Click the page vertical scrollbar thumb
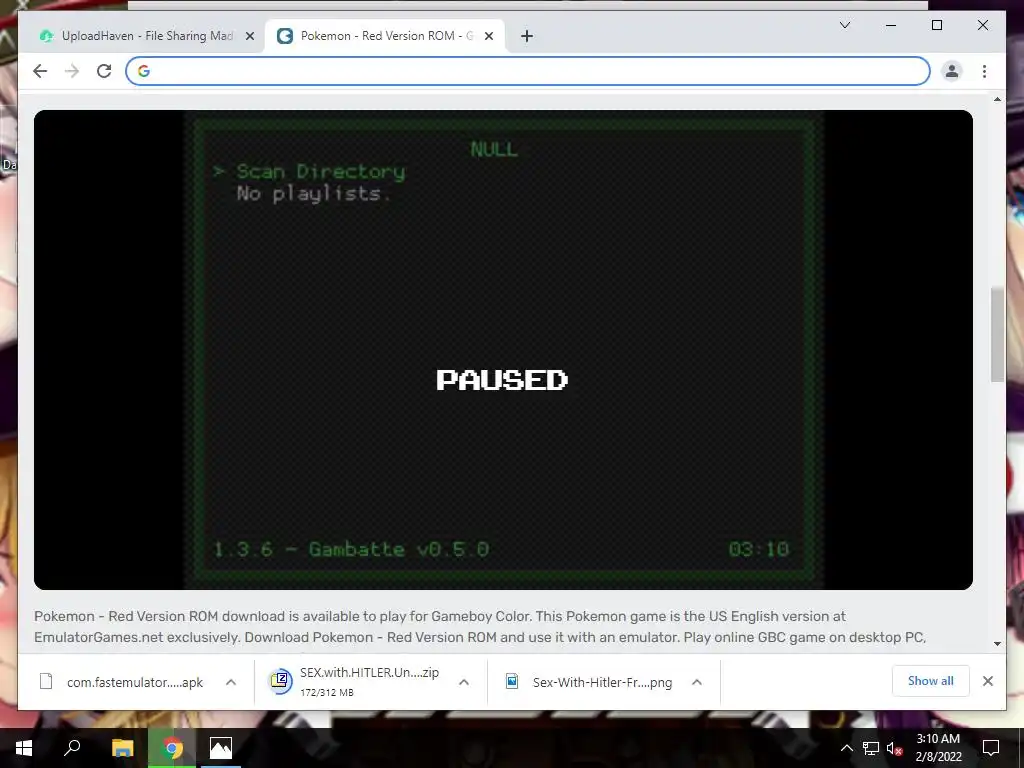The width and height of the screenshot is (1024, 768). pos(997,334)
